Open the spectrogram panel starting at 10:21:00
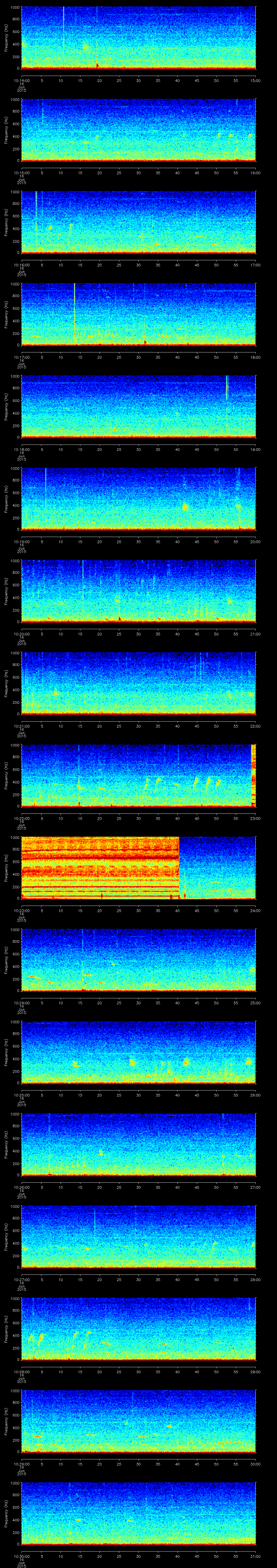277x1568 pixels. pos(139,683)
